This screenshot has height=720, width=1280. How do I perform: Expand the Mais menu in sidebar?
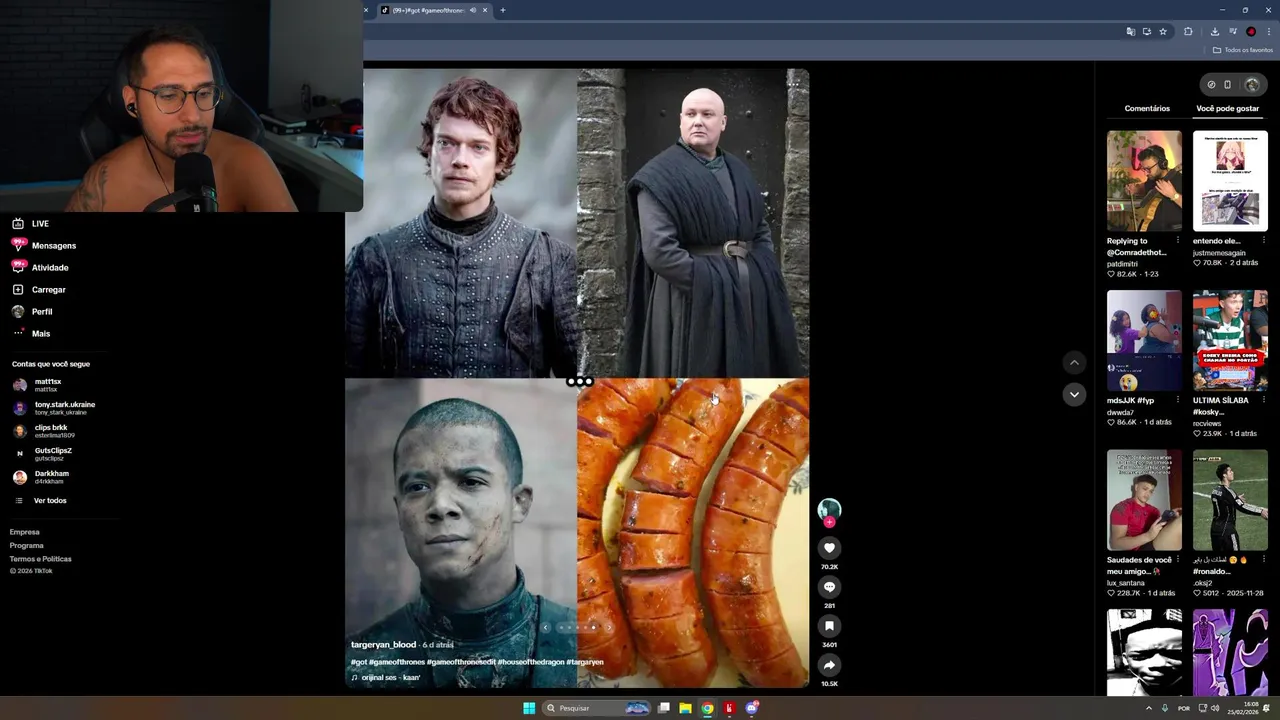31,334
